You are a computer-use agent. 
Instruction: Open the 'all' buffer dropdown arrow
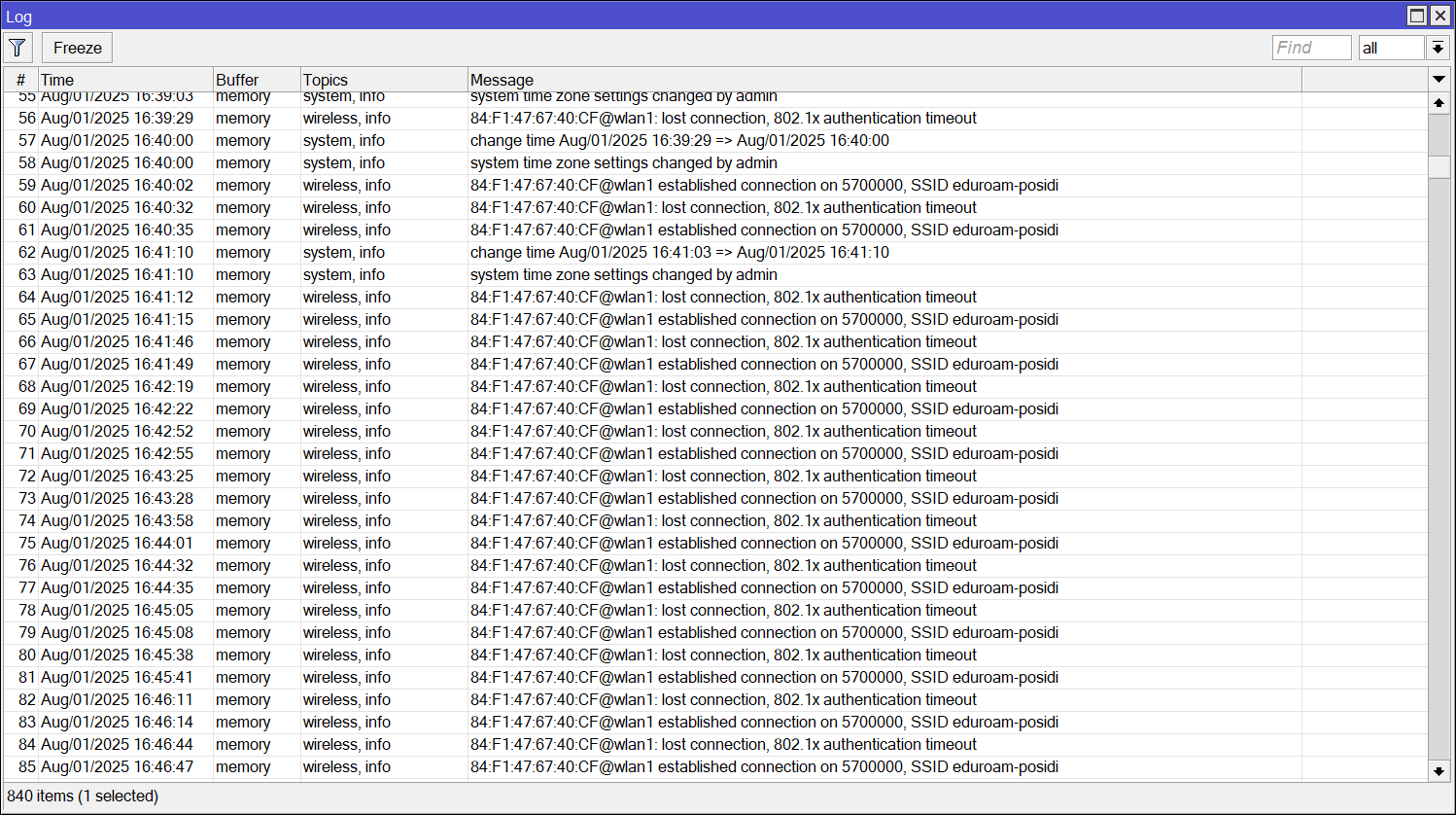point(1438,48)
